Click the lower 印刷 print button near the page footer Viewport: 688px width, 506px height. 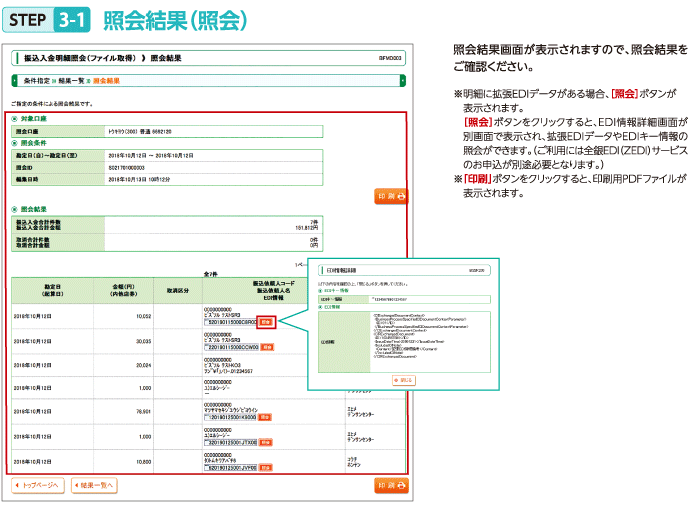[x=391, y=485]
